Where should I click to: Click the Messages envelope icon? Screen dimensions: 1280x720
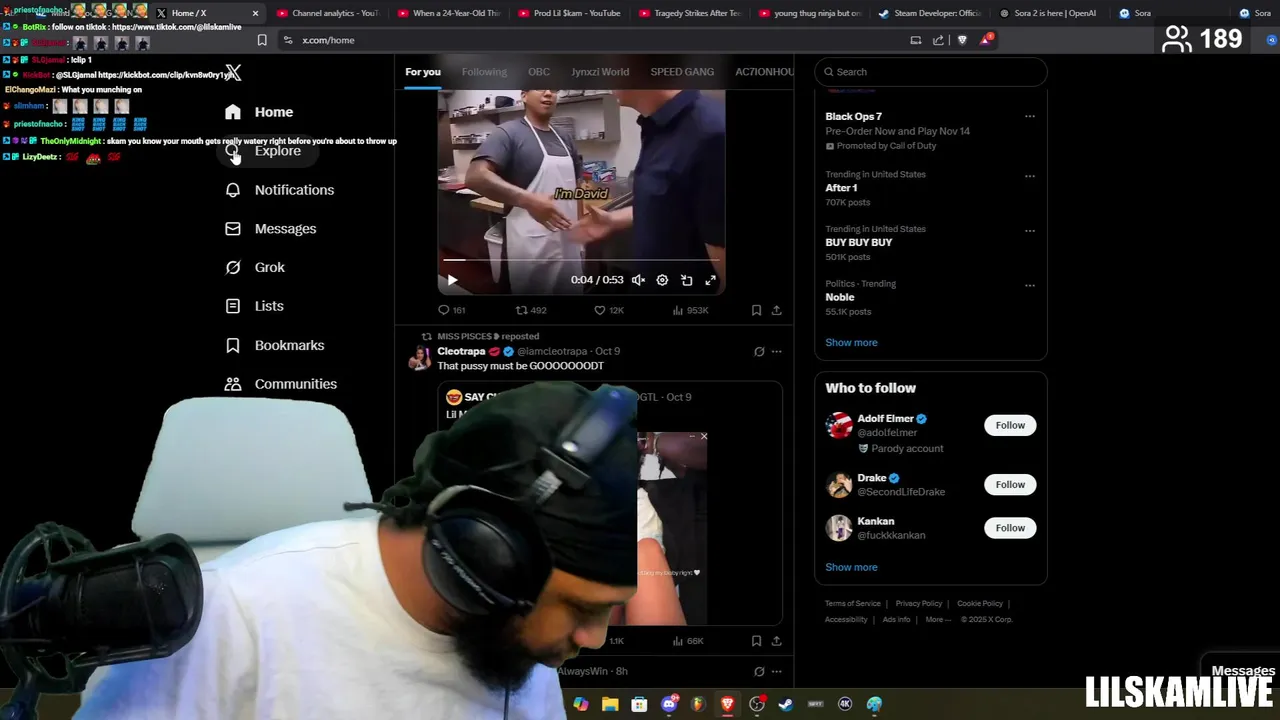tap(233, 229)
